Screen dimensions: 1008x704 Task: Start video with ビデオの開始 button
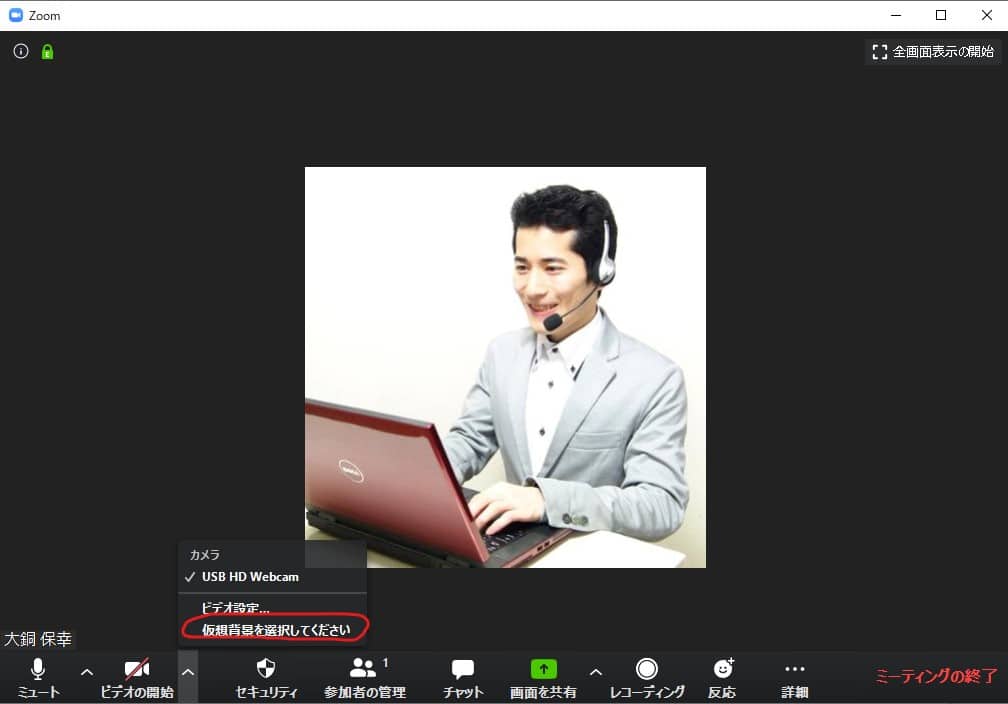point(137,678)
